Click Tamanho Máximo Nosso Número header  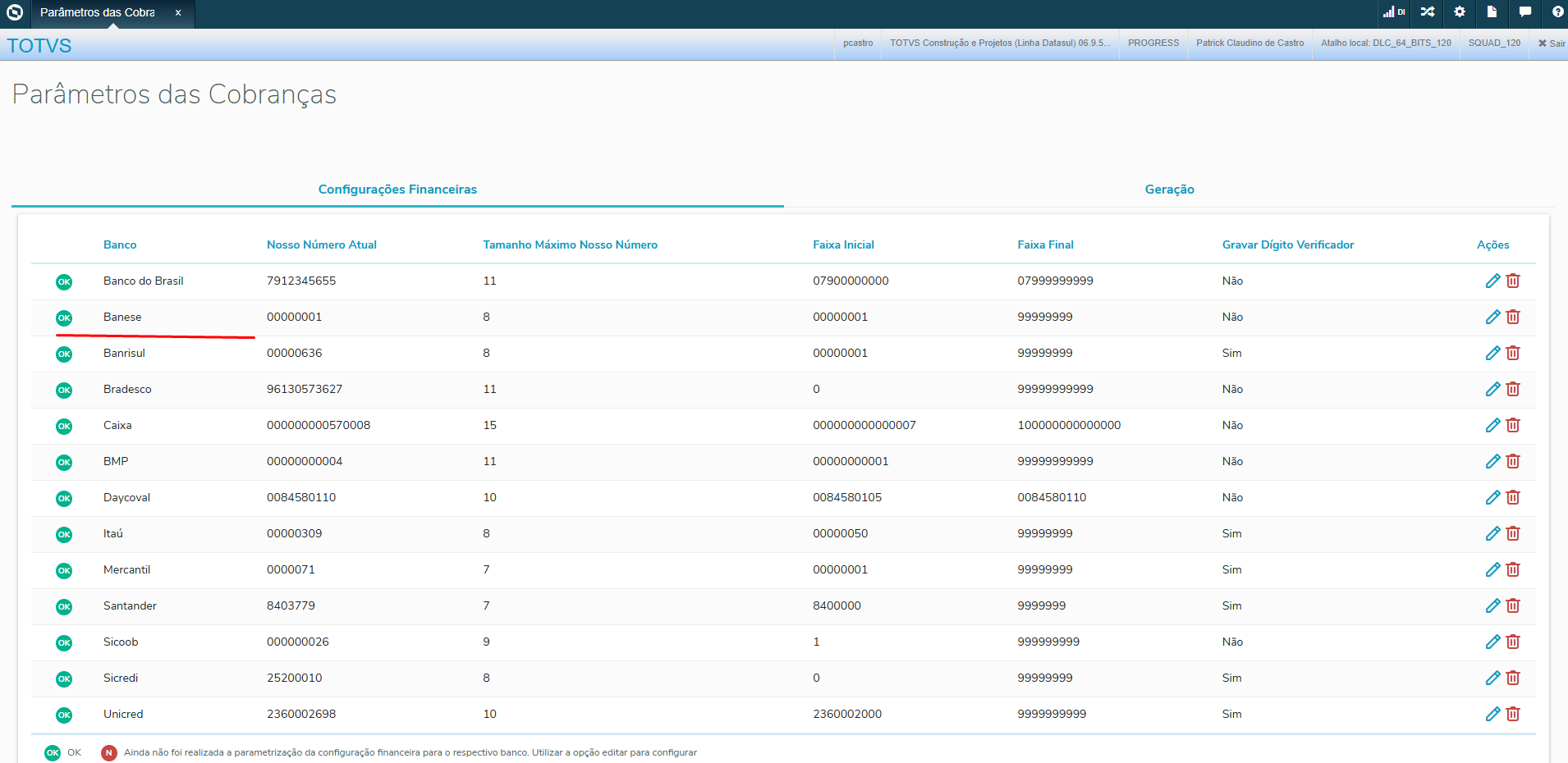pos(570,244)
